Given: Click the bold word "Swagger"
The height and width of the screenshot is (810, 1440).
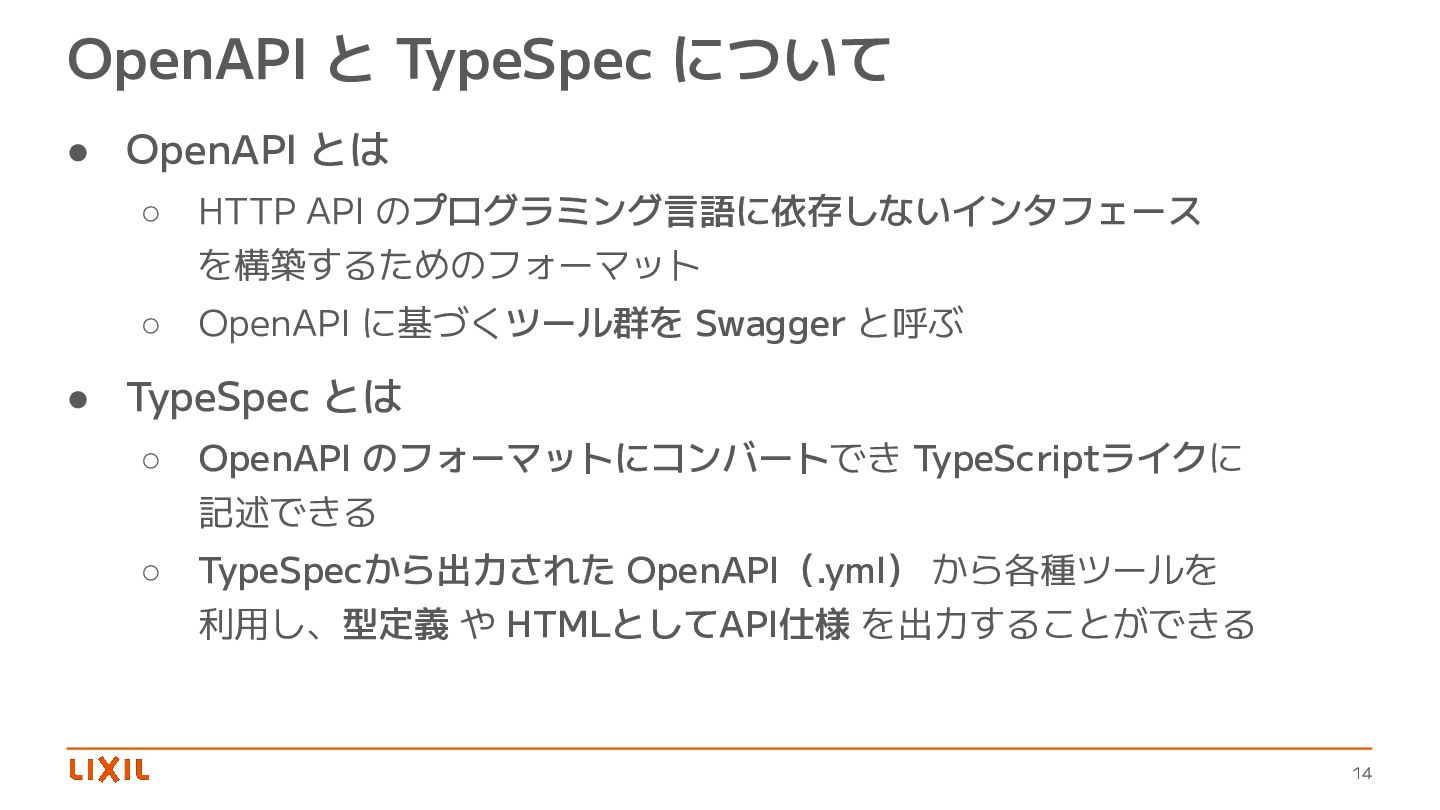Looking at the screenshot, I should point(769,324).
